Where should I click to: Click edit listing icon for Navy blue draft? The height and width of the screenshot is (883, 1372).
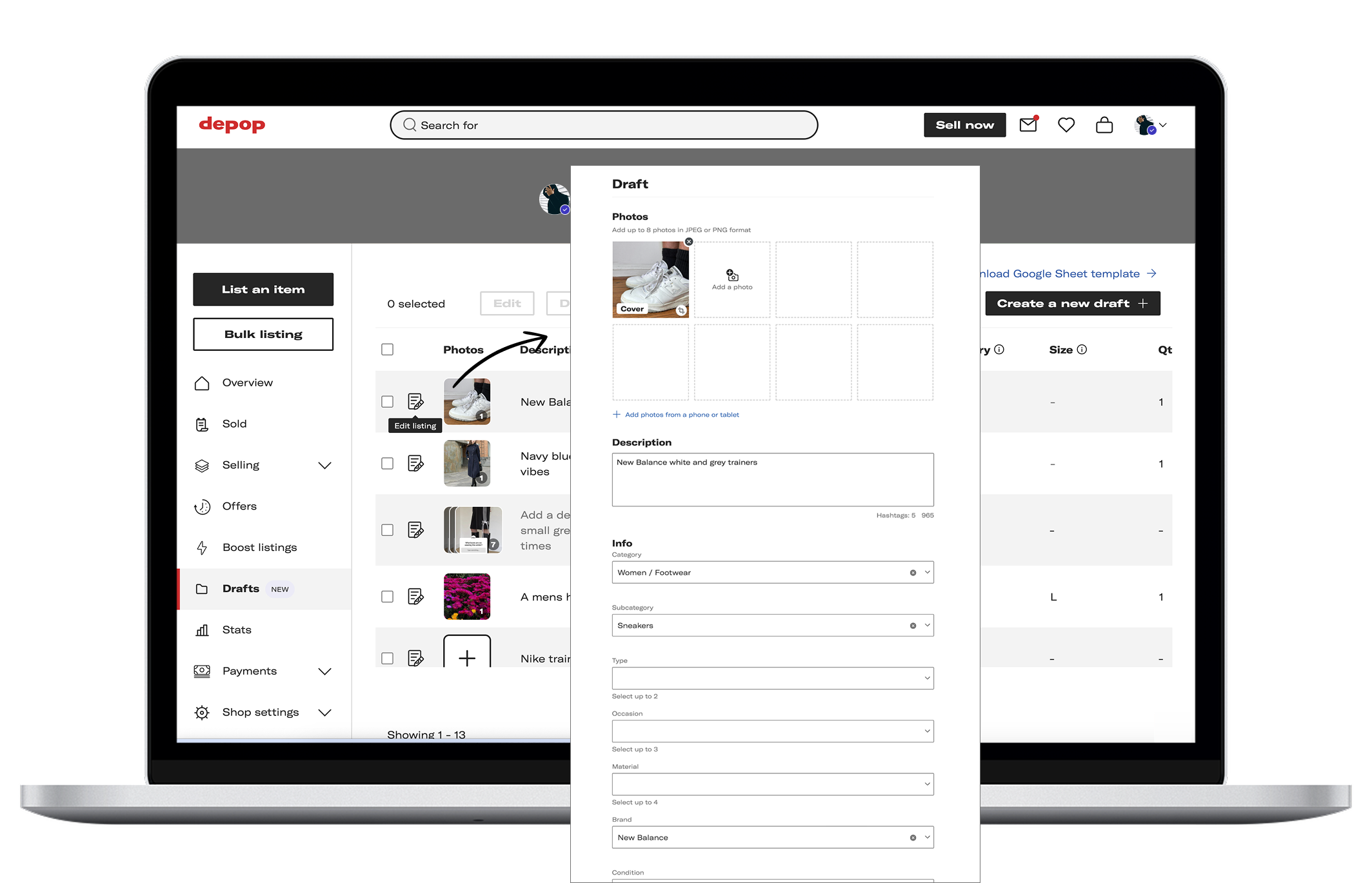(x=415, y=463)
